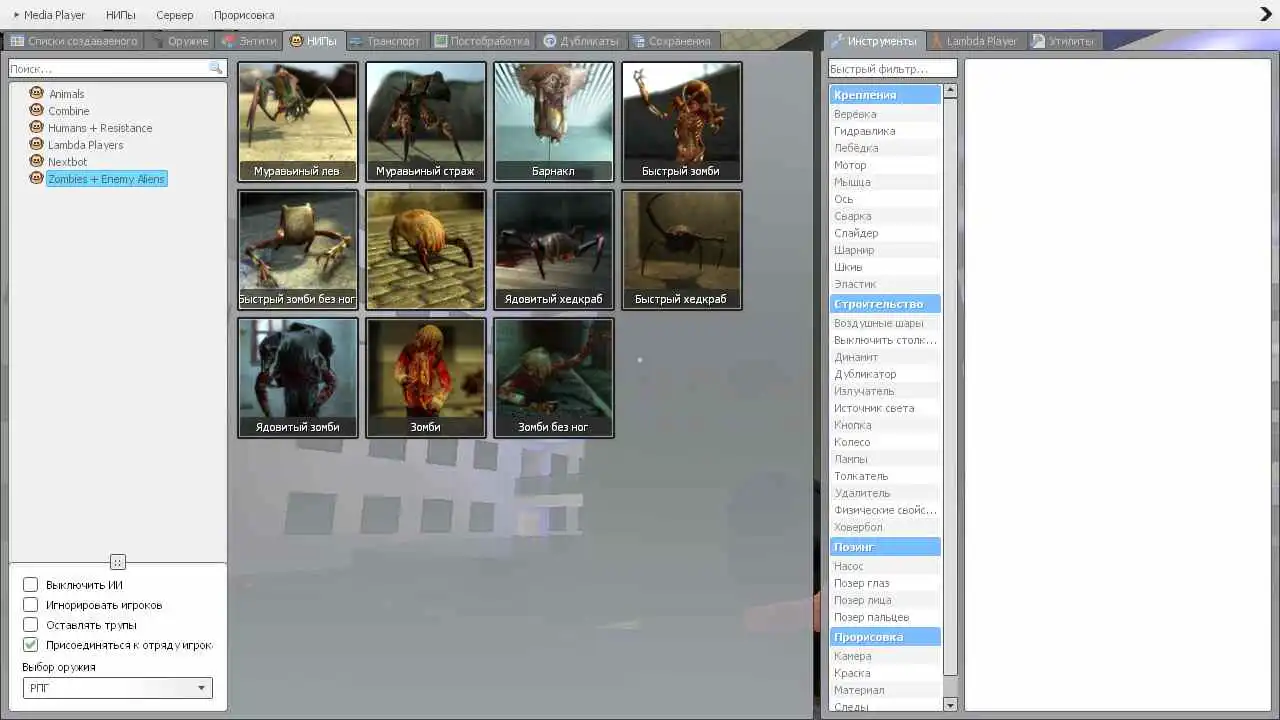Spawn the Быстрый хедкраб NPC
This screenshot has width=1280, height=720.
pyautogui.click(x=681, y=249)
